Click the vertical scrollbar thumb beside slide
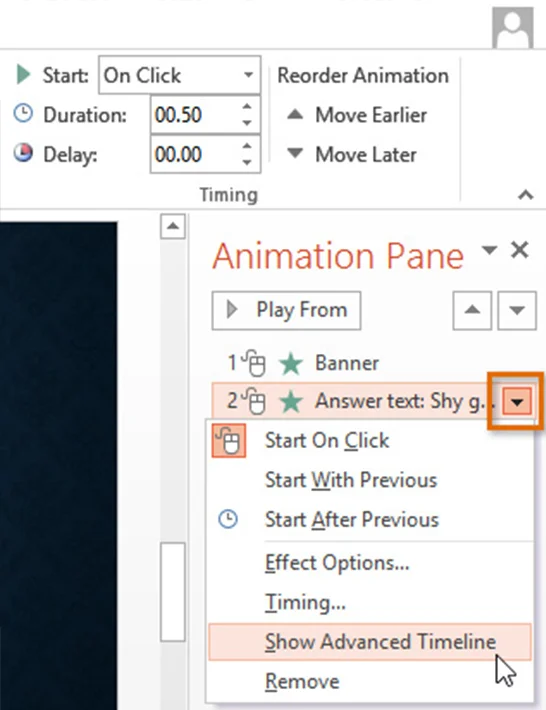This screenshot has width=546, height=710. click(173, 591)
